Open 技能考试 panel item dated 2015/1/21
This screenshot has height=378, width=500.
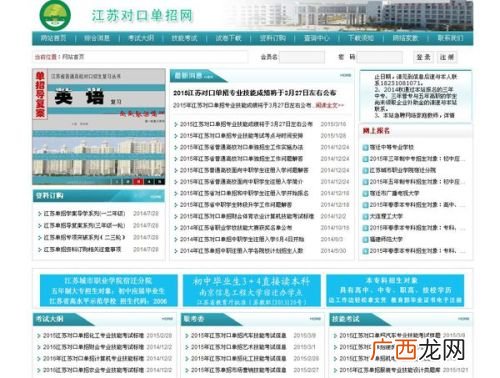(x=390, y=370)
